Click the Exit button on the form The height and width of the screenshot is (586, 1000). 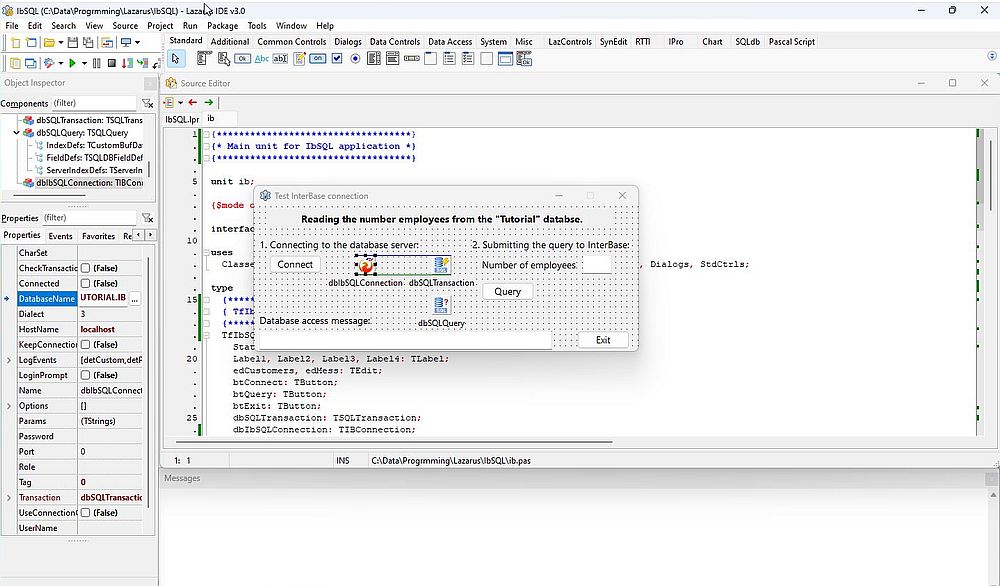pyautogui.click(x=603, y=341)
